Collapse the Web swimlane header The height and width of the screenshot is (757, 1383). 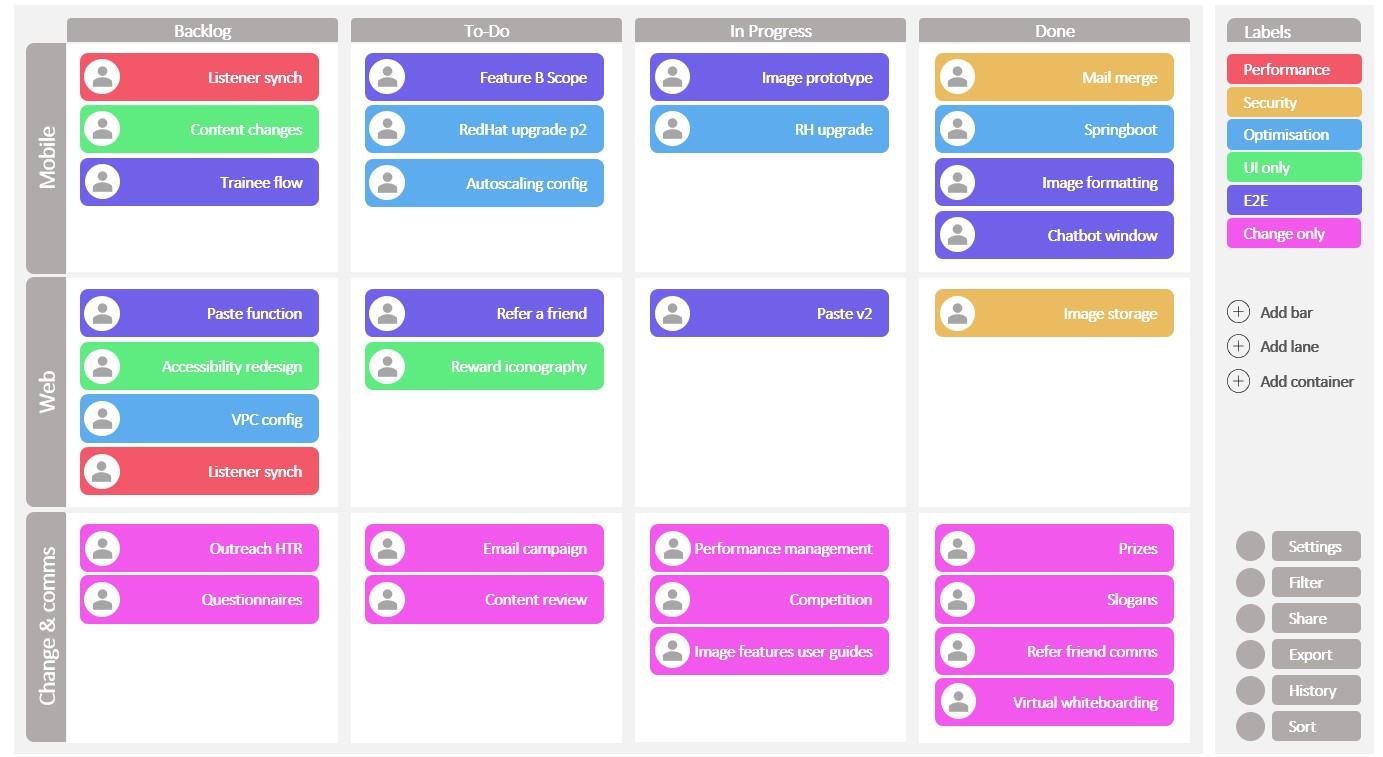(46, 392)
